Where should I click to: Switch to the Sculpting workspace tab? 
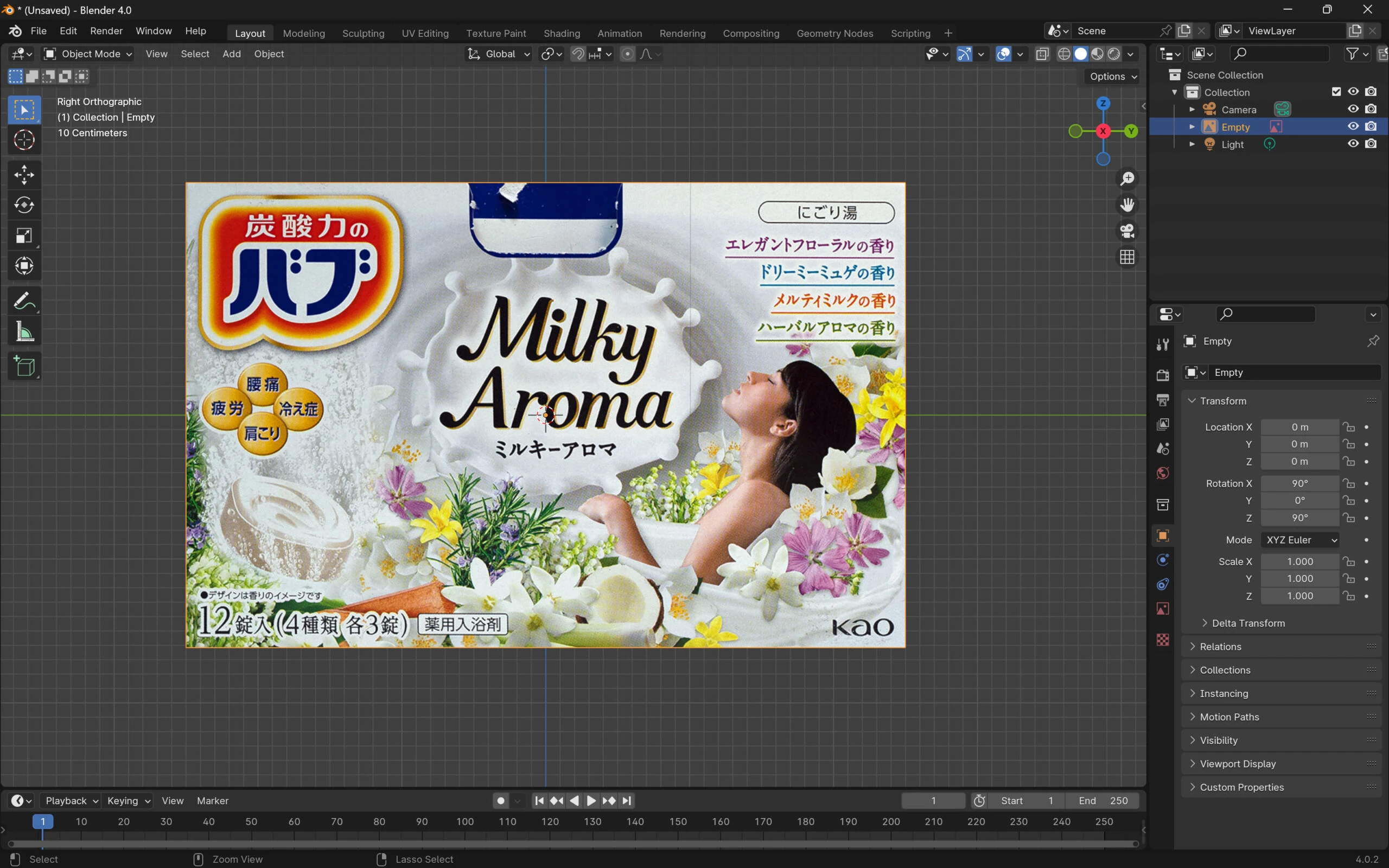pos(363,33)
